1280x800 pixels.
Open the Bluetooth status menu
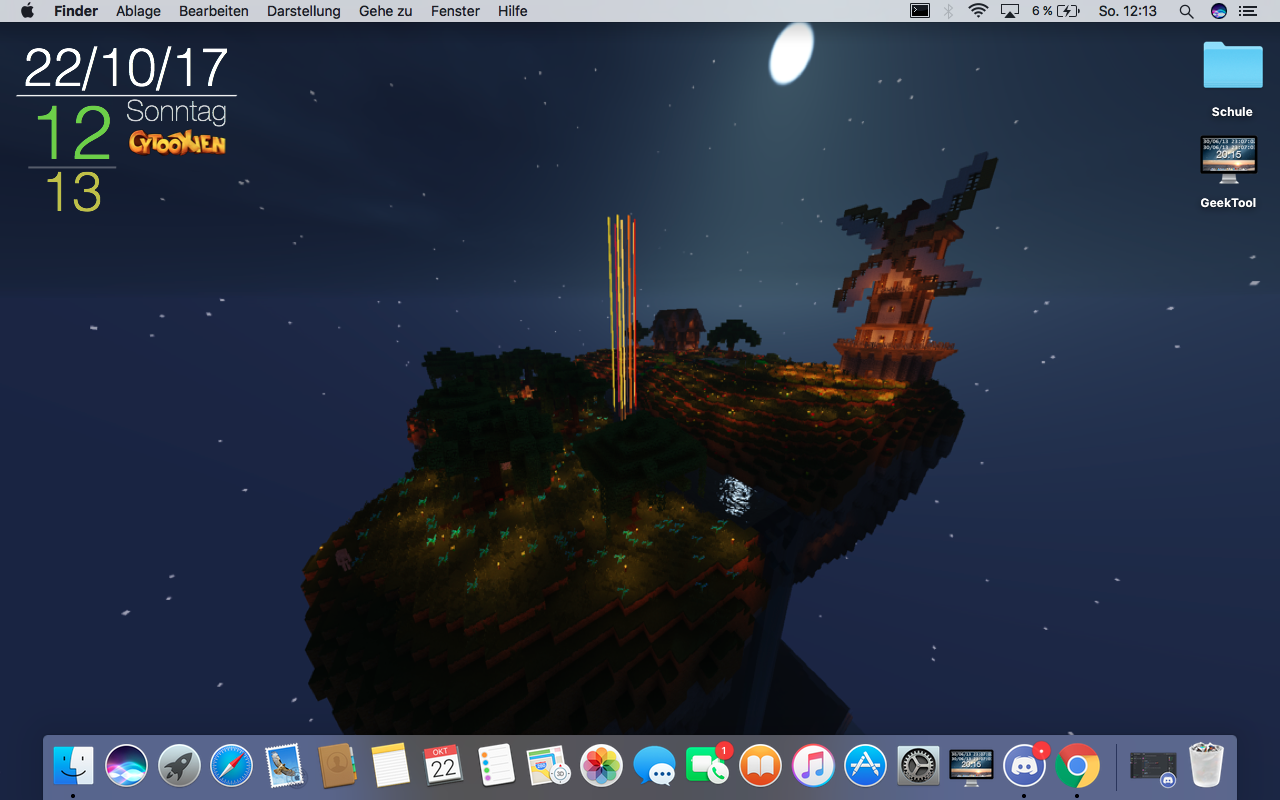950,11
